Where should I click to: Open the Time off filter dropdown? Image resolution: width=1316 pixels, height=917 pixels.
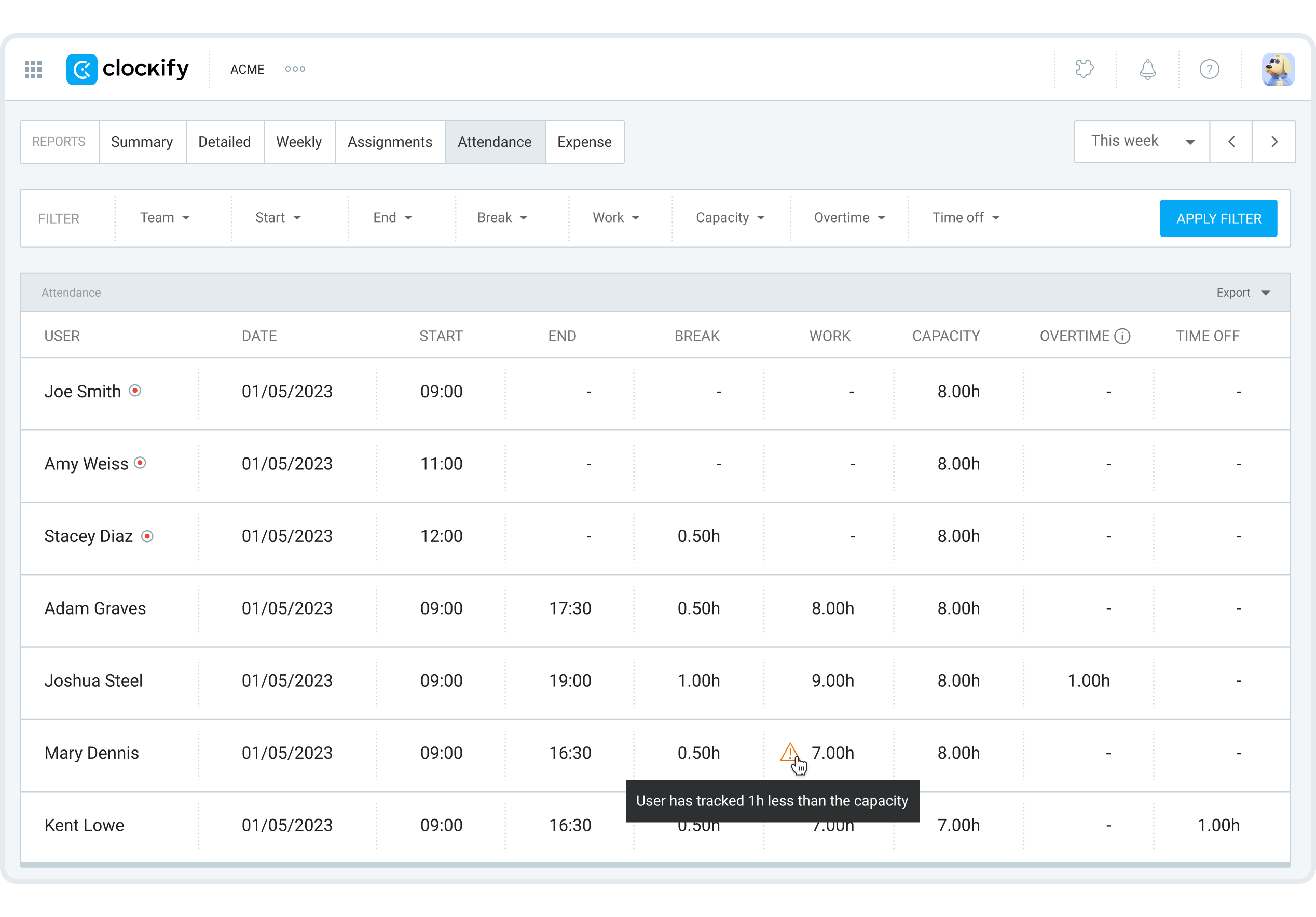[x=965, y=218]
